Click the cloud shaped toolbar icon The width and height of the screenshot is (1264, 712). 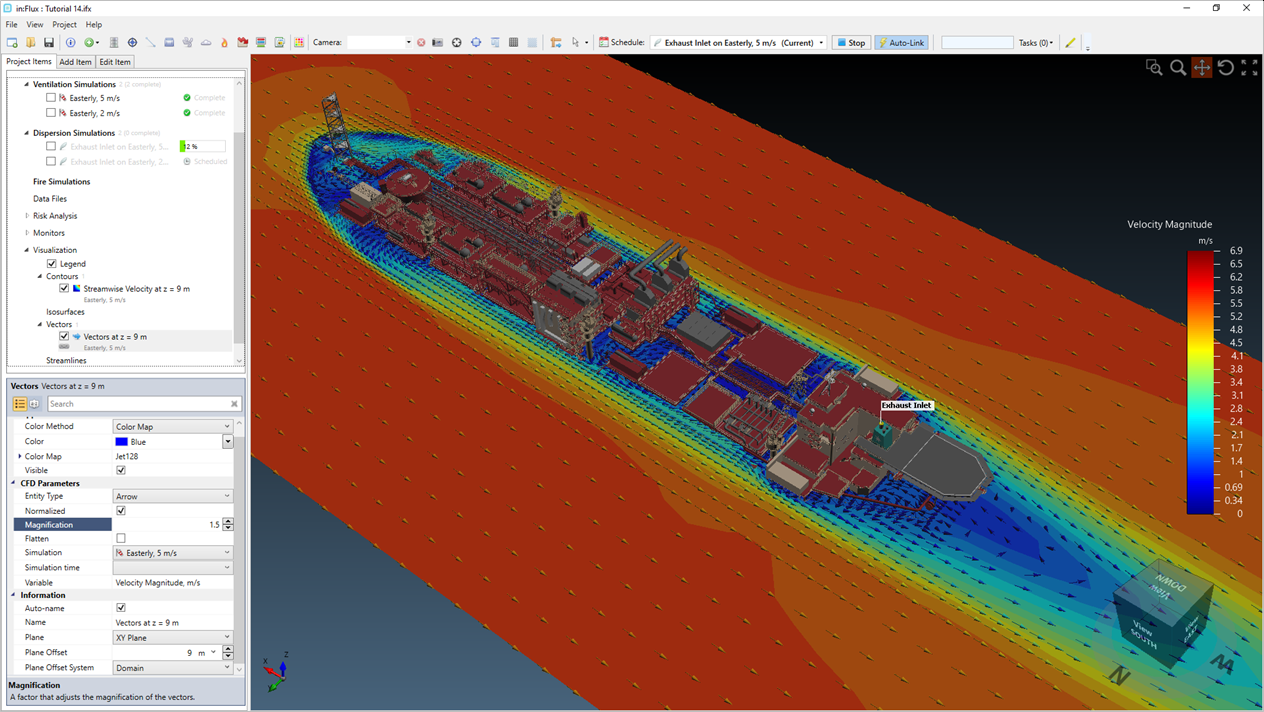pyautogui.click(x=206, y=43)
